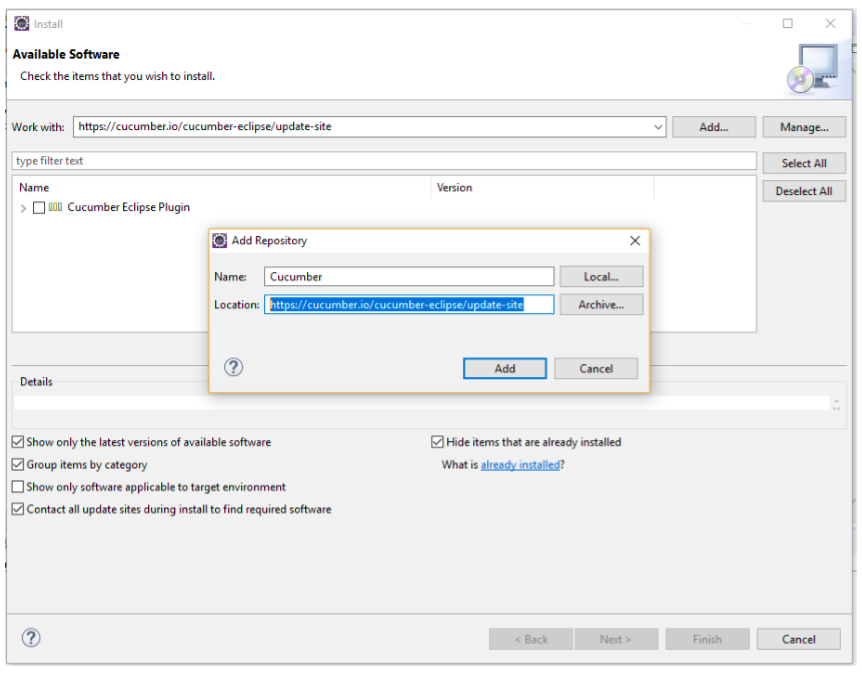Click the Eclipse icon in Add Repository title bar
Viewport: 862px width, 678px height.
(x=220, y=240)
